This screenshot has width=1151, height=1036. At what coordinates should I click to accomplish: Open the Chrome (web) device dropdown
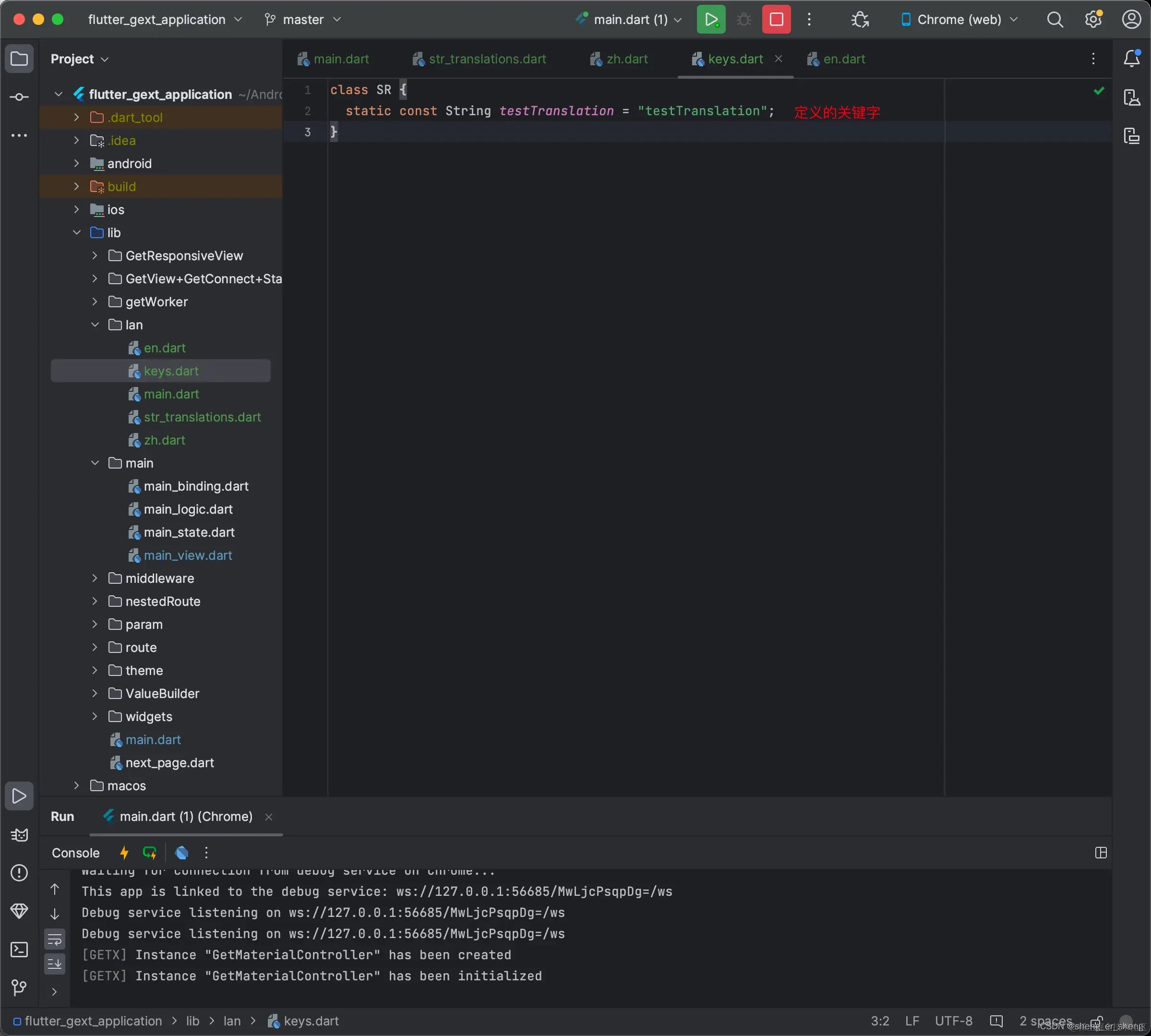pyautogui.click(x=959, y=19)
